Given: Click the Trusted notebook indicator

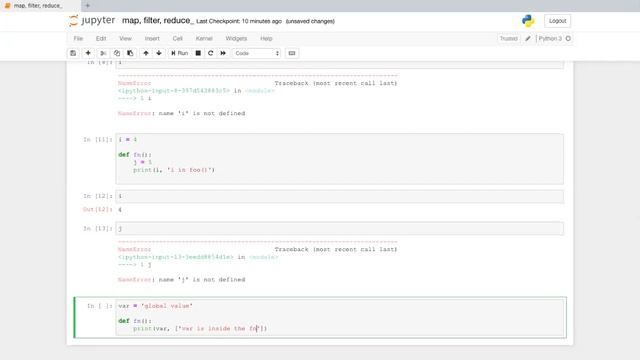Looking at the screenshot, I should point(508,38).
